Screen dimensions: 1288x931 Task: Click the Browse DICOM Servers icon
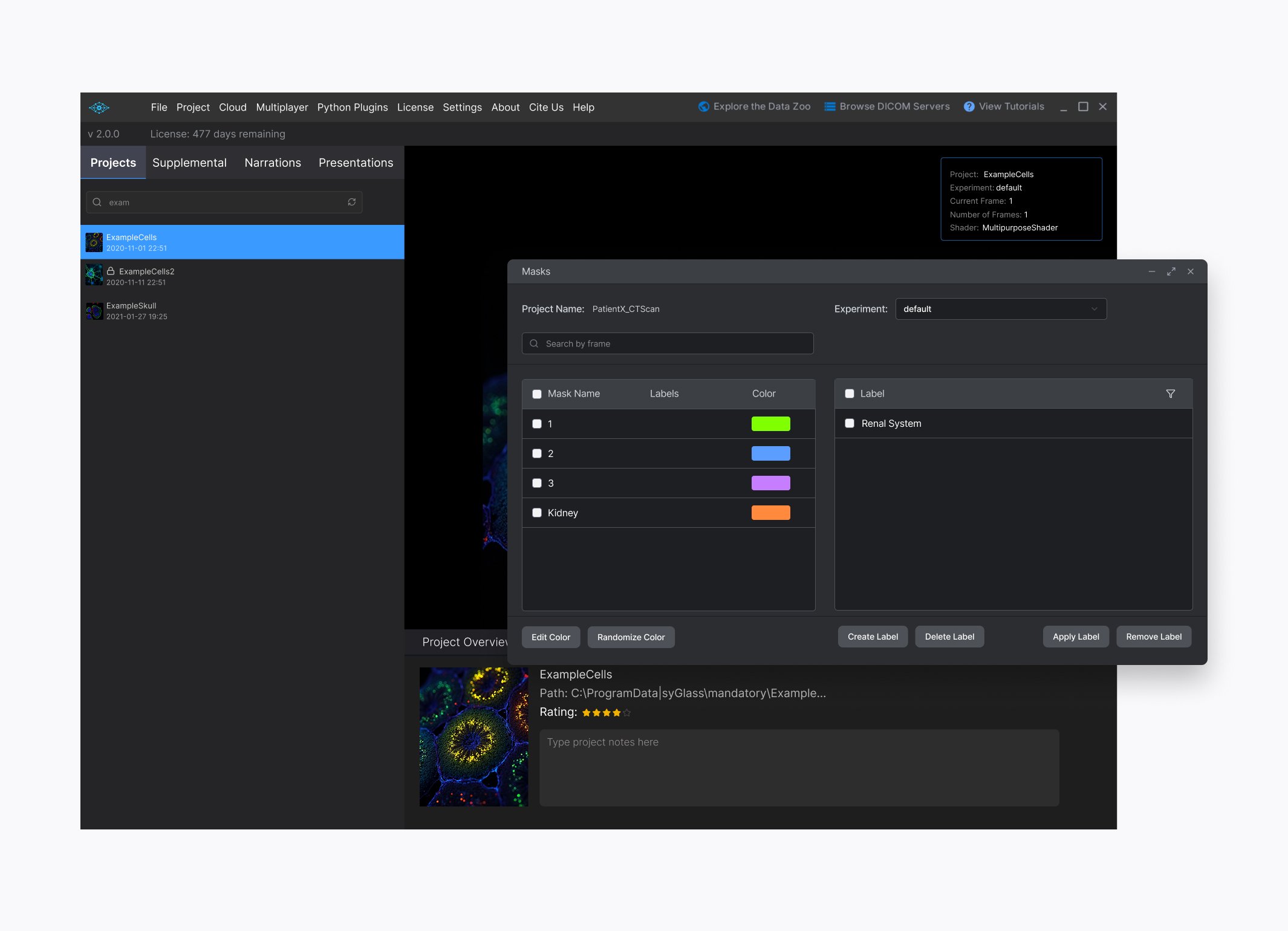[x=830, y=106]
